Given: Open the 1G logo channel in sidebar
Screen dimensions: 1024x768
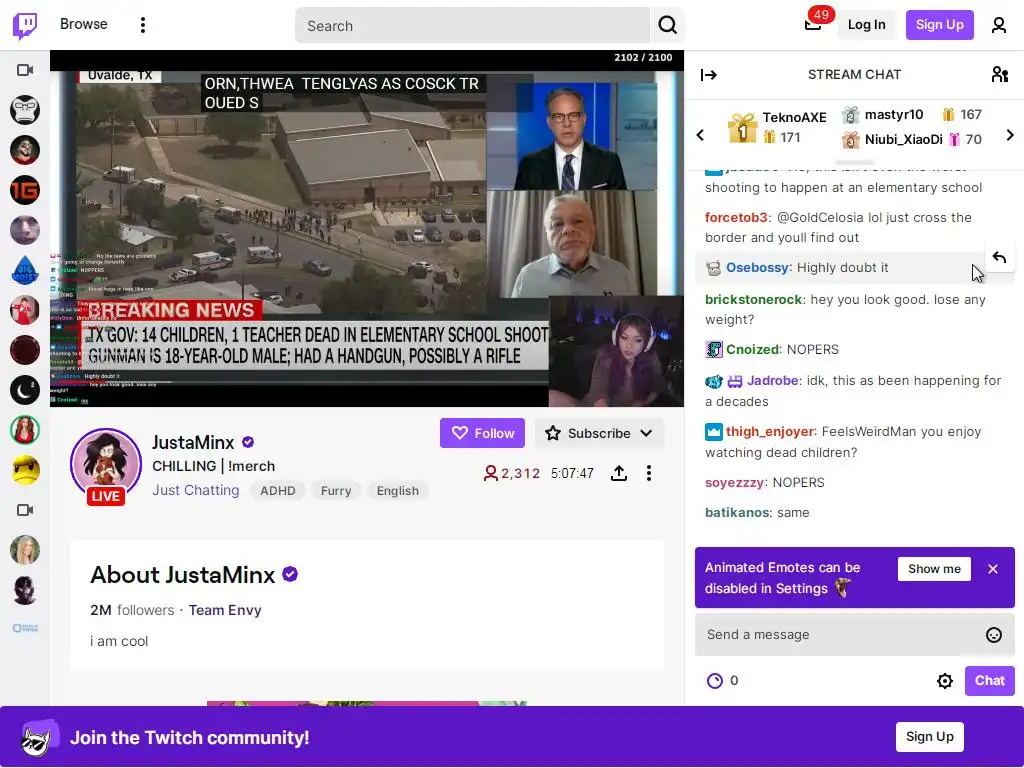Looking at the screenshot, I should [x=25, y=190].
